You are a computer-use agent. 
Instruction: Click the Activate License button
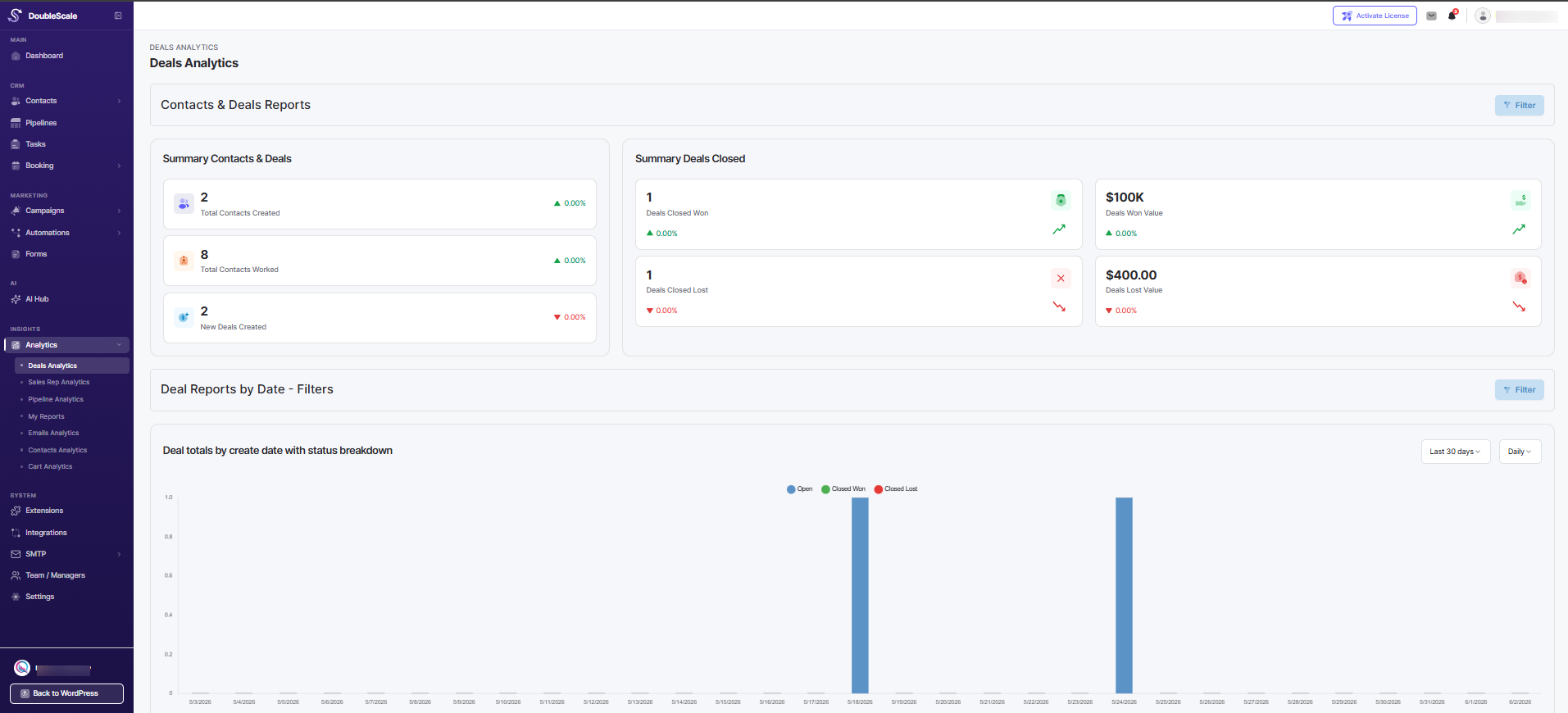pos(1375,16)
